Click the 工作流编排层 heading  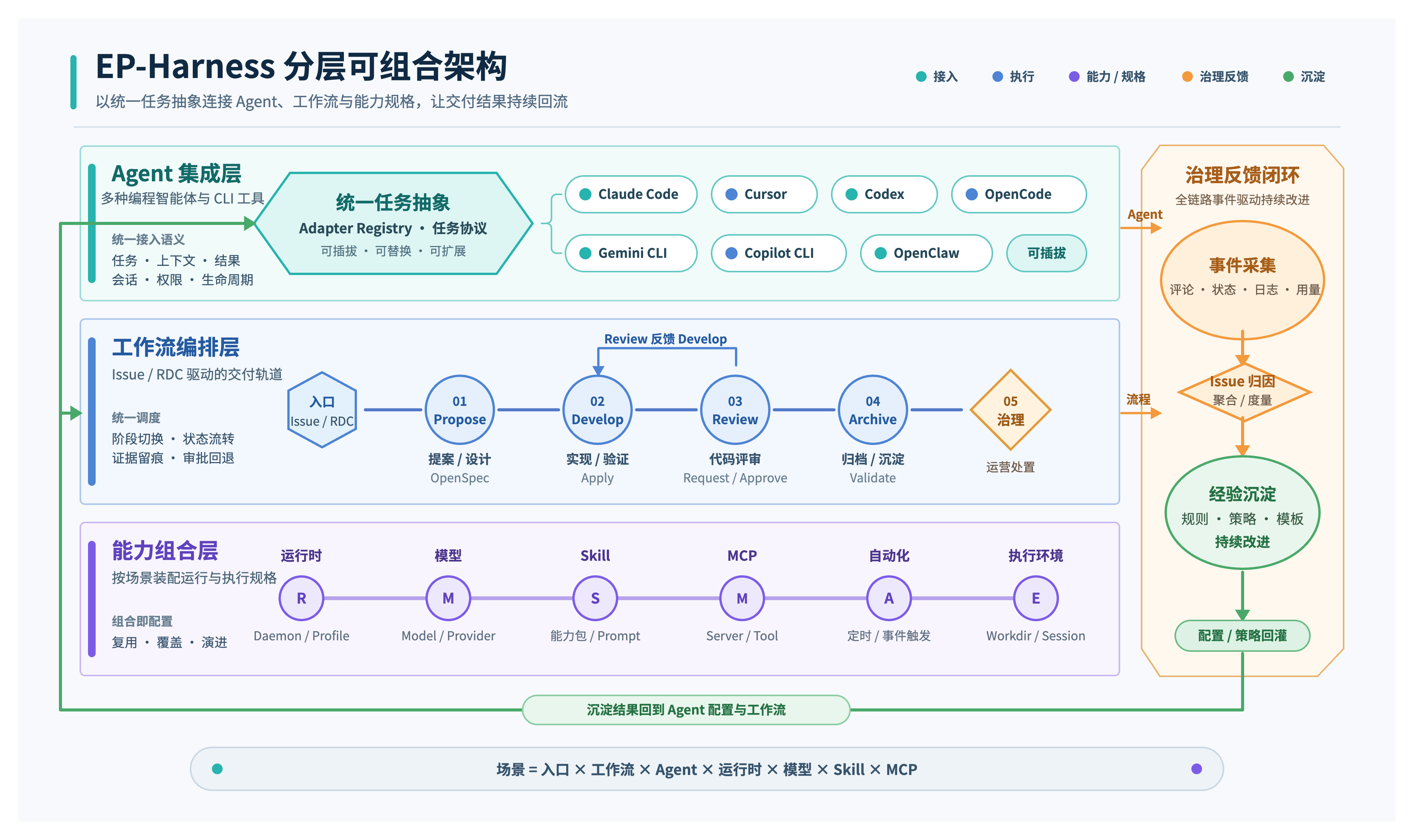(176, 347)
